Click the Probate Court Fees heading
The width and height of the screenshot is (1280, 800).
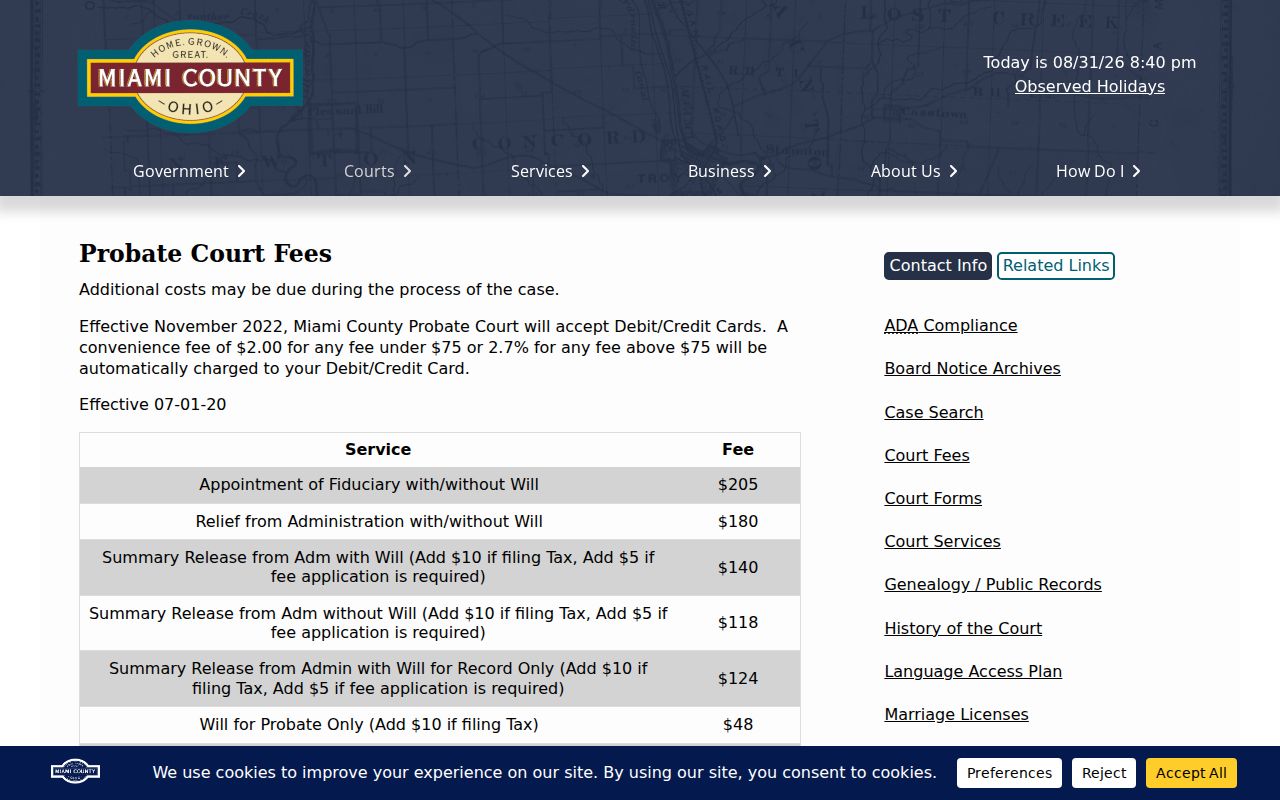205,254
